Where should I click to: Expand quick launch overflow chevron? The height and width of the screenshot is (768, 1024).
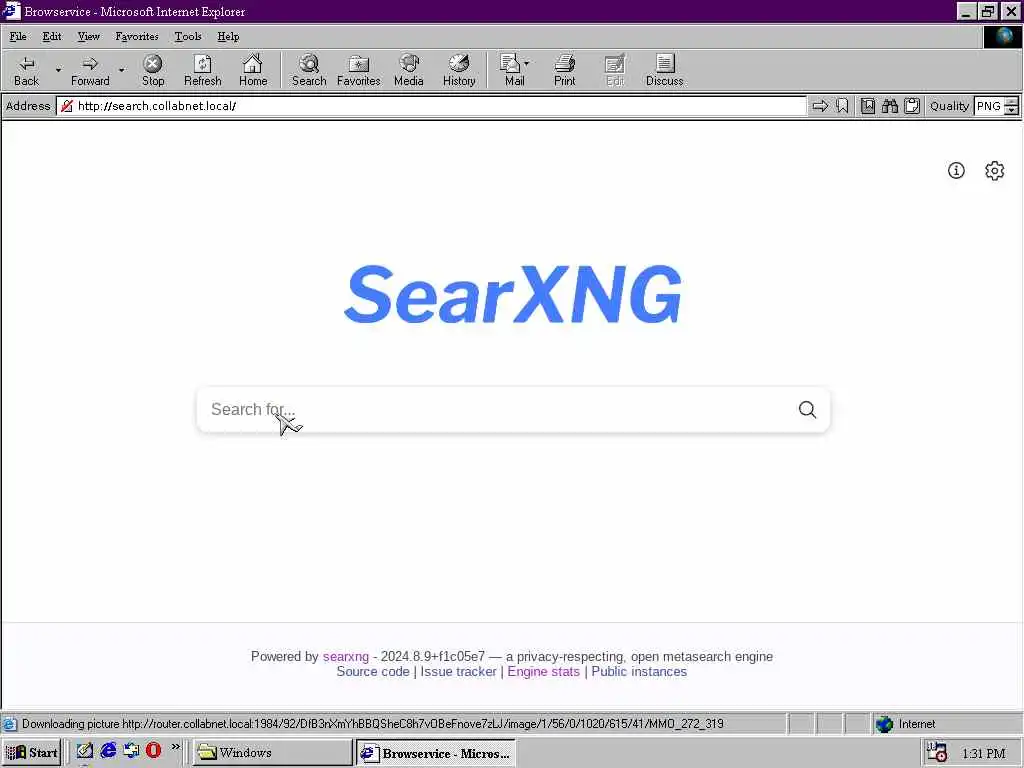coord(176,746)
